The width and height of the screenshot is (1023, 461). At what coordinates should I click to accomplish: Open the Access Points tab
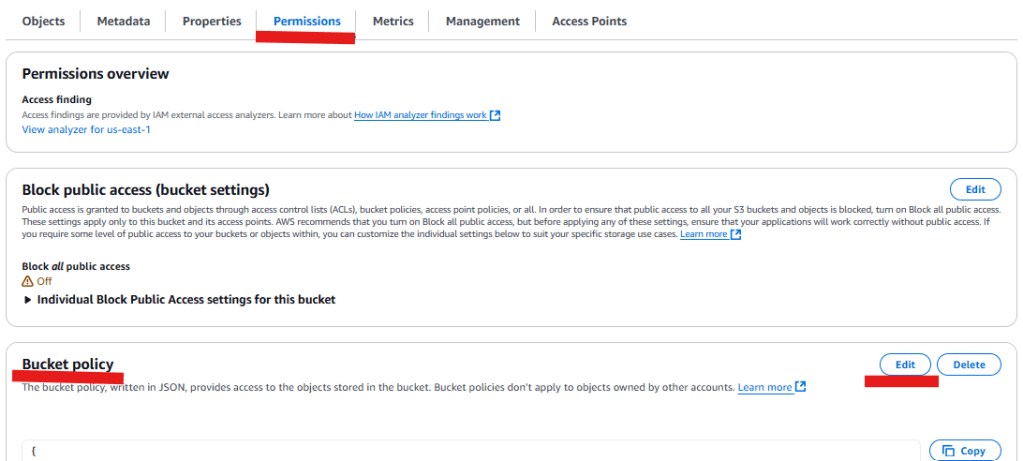(589, 21)
